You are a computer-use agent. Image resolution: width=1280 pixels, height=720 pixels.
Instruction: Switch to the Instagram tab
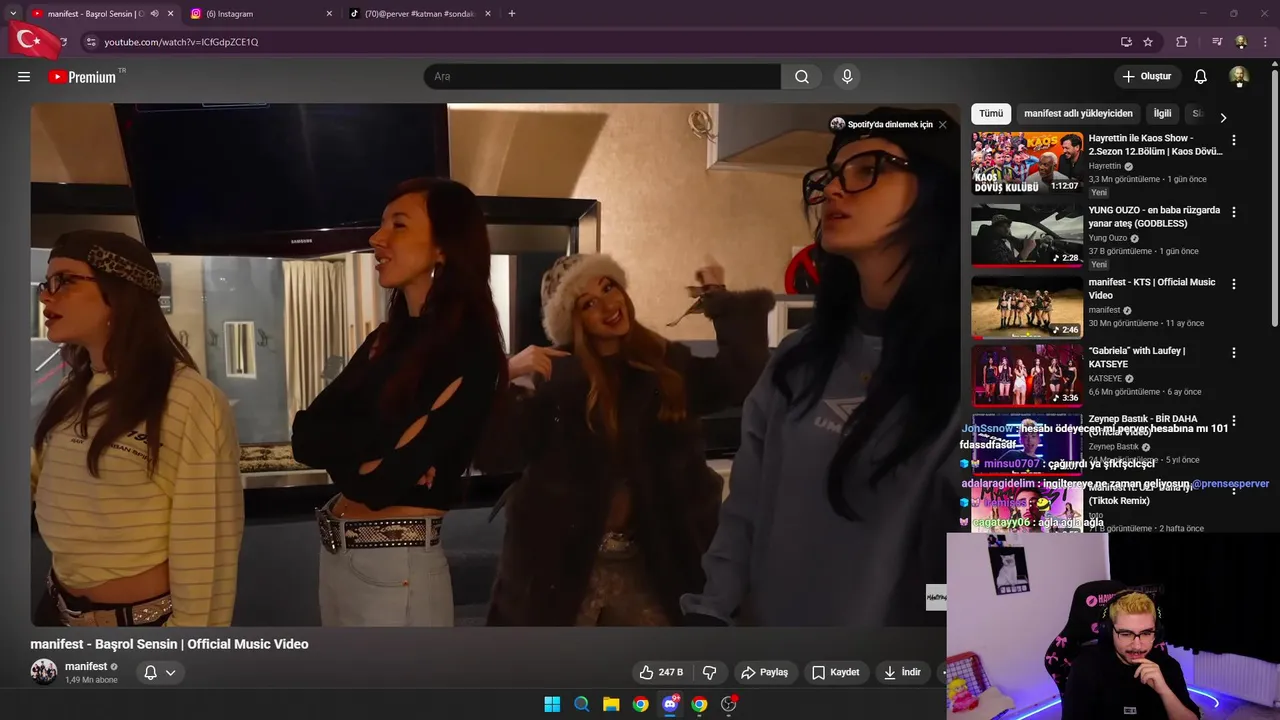261,14
